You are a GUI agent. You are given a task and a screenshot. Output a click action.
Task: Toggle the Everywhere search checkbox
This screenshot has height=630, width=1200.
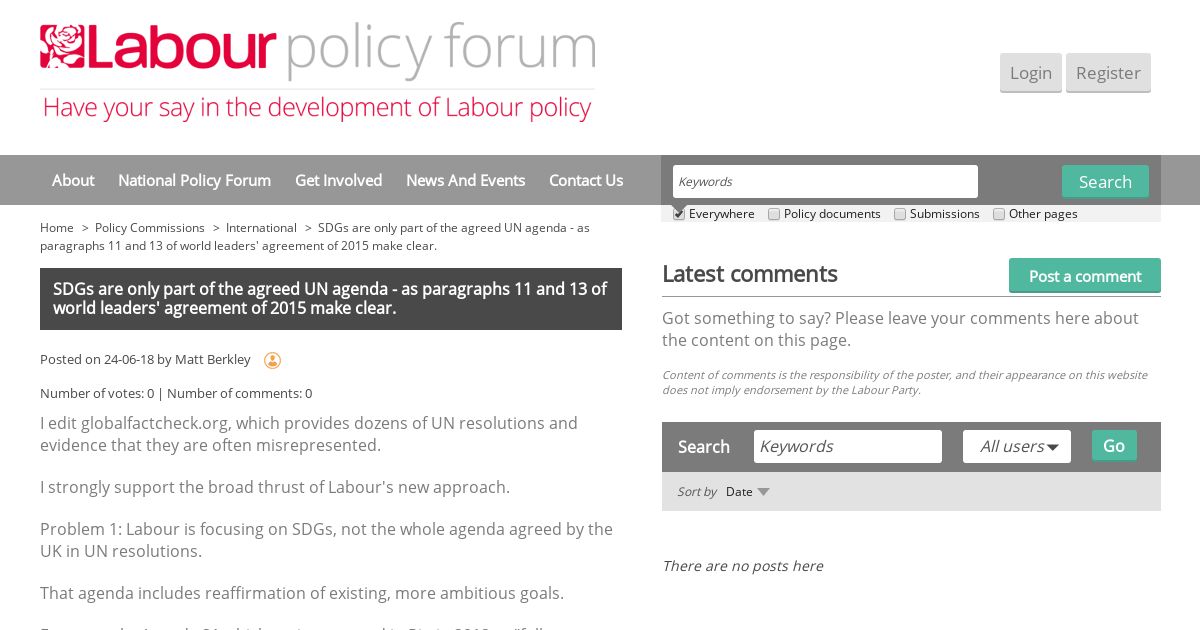point(679,214)
